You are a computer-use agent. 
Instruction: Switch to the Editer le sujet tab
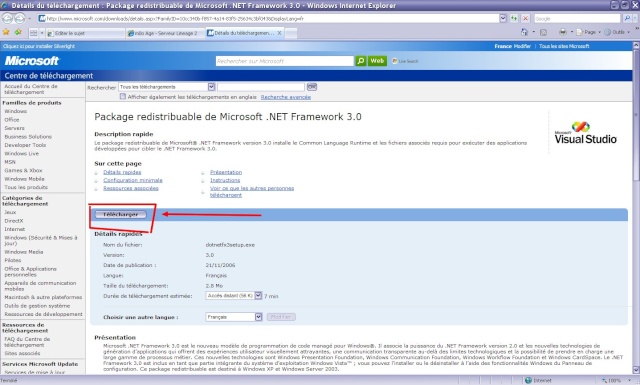coord(84,33)
